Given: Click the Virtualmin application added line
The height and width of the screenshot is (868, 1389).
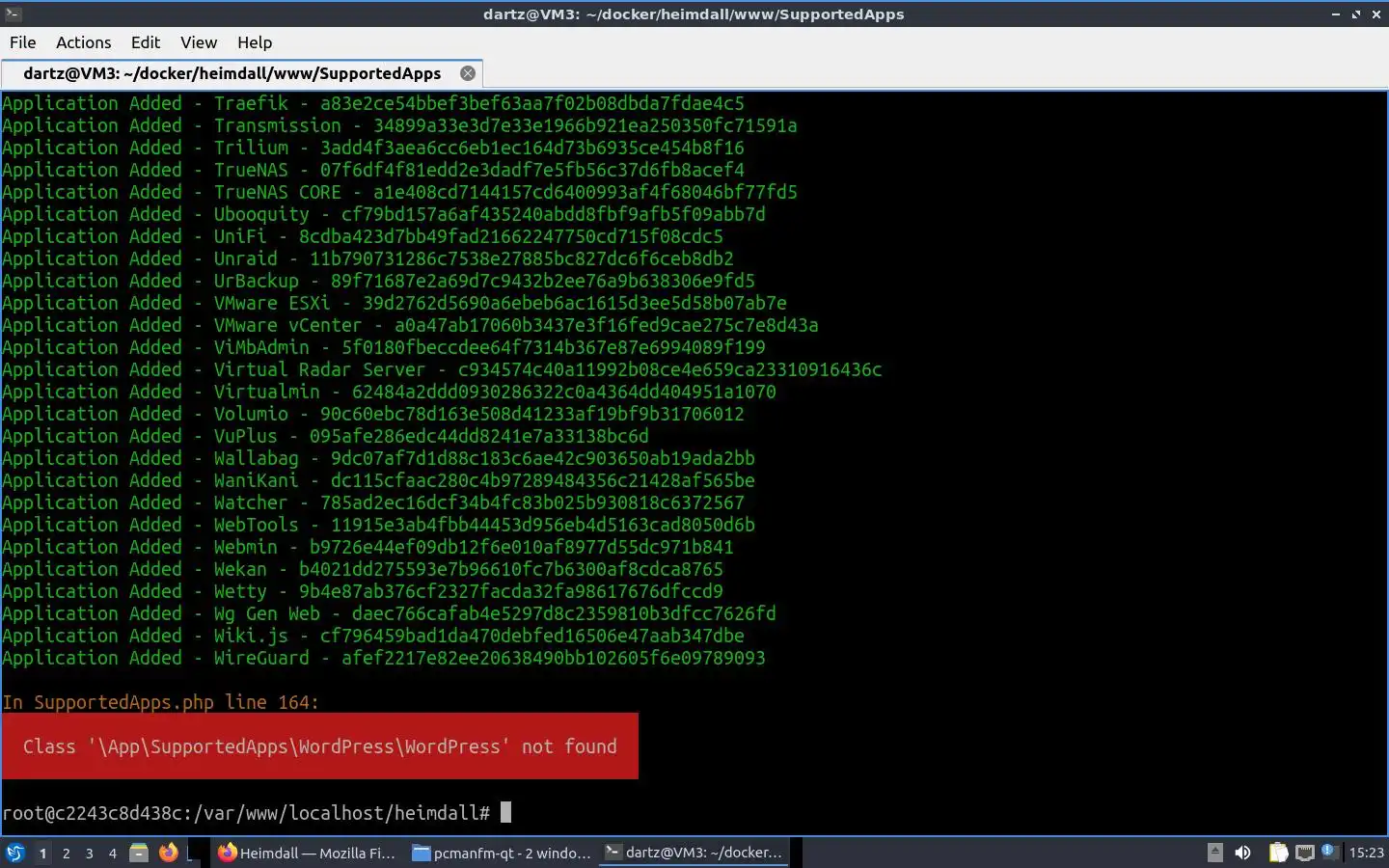Looking at the screenshot, I should (389, 392).
